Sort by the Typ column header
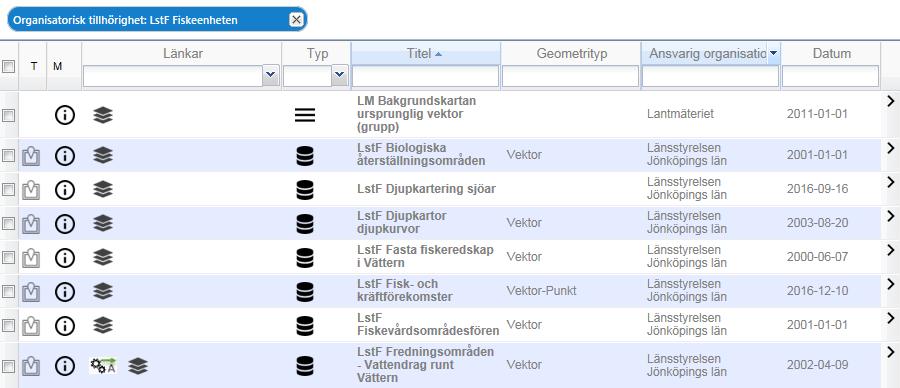Screen dimensions: 900x388 pos(317,53)
